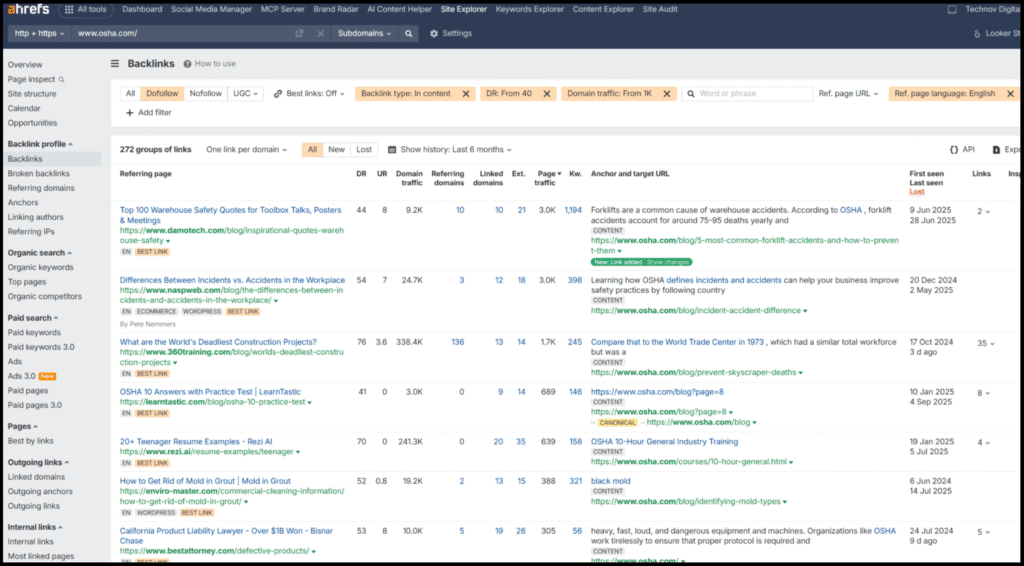The image size is (1024, 566).
Task: Select the Dofollow link type toggle
Action: (x=161, y=94)
